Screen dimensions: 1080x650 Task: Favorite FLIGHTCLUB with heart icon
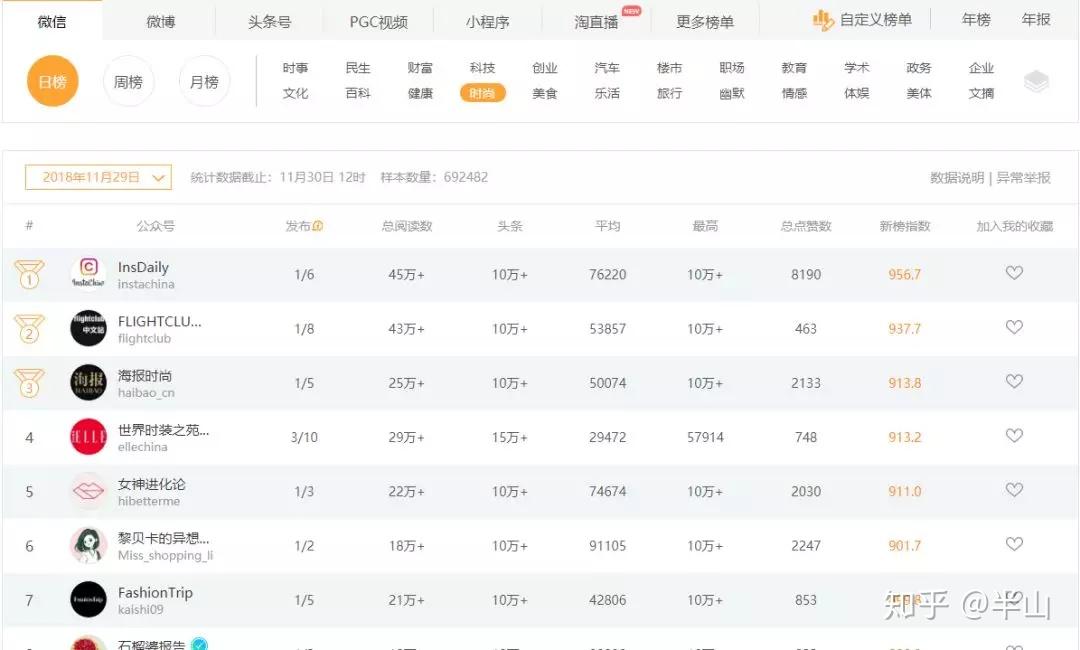point(1014,327)
